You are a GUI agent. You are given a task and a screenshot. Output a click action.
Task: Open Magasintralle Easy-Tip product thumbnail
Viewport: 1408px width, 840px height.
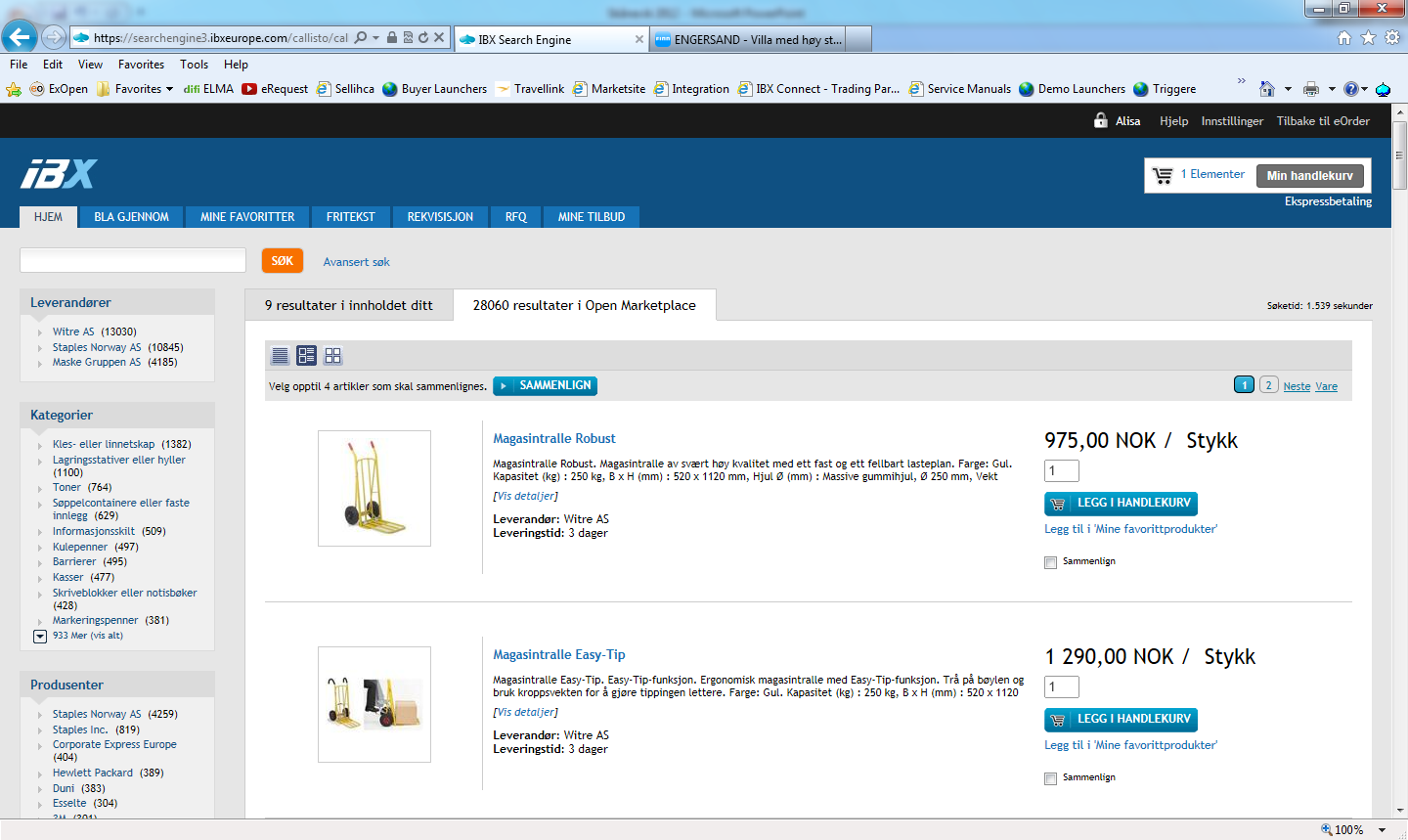tap(374, 705)
